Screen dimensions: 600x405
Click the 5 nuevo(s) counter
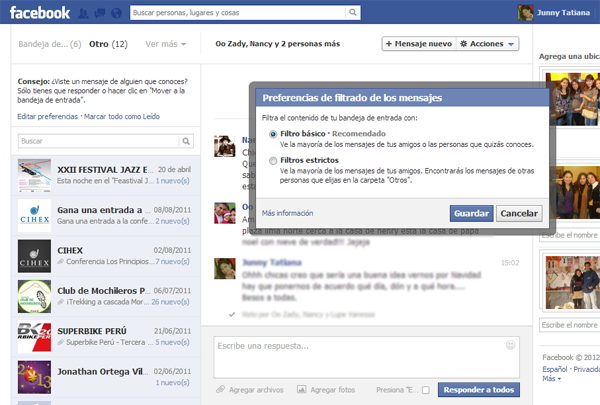pyautogui.click(x=172, y=342)
